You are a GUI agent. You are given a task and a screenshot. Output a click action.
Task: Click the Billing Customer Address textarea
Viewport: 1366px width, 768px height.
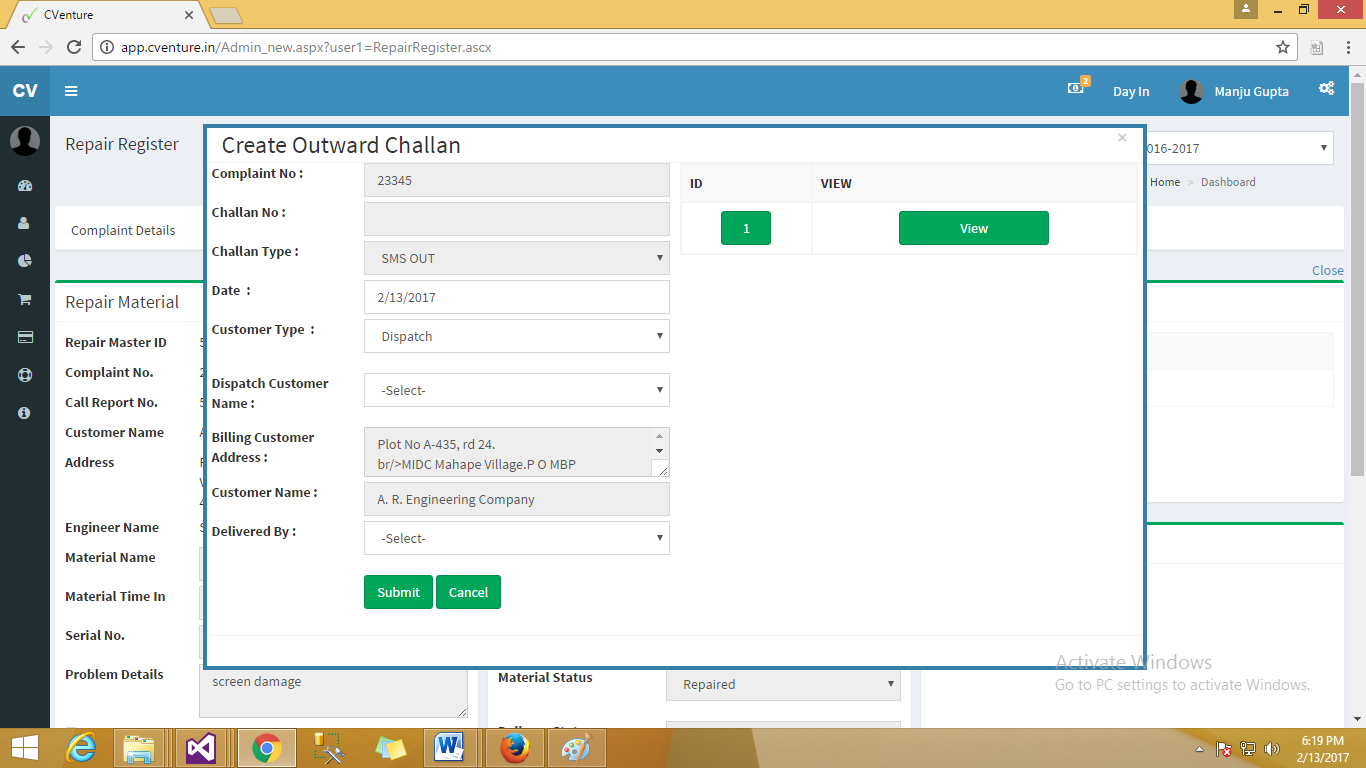tap(517, 452)
